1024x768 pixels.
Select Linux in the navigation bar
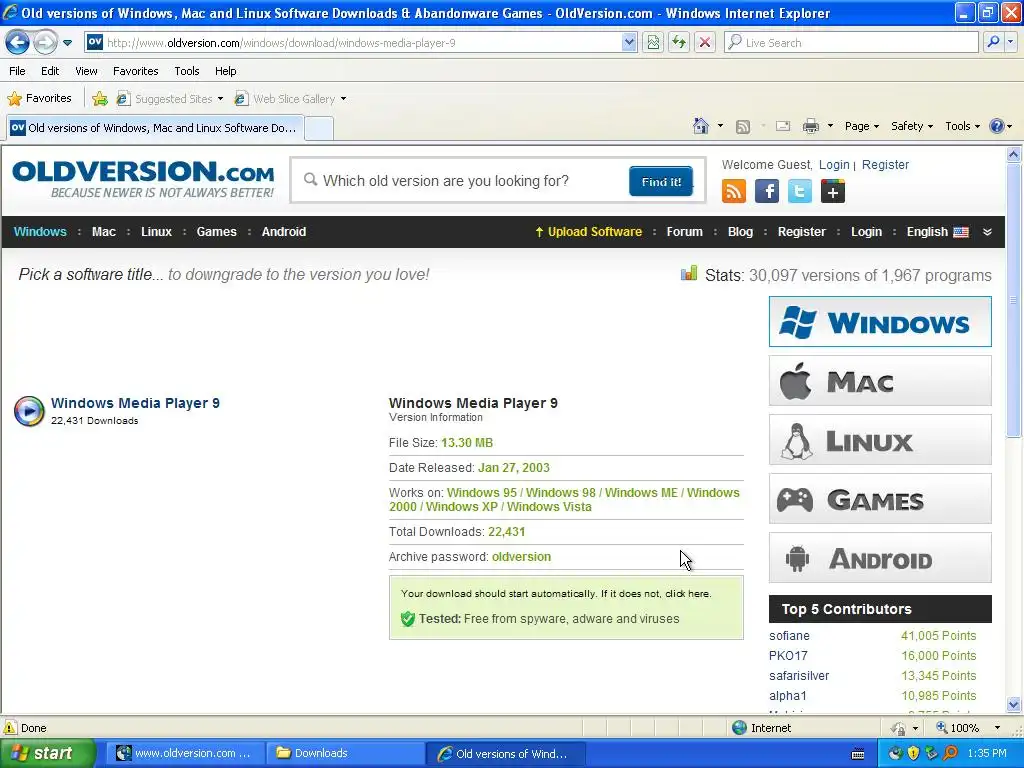[x=156, y=232]
